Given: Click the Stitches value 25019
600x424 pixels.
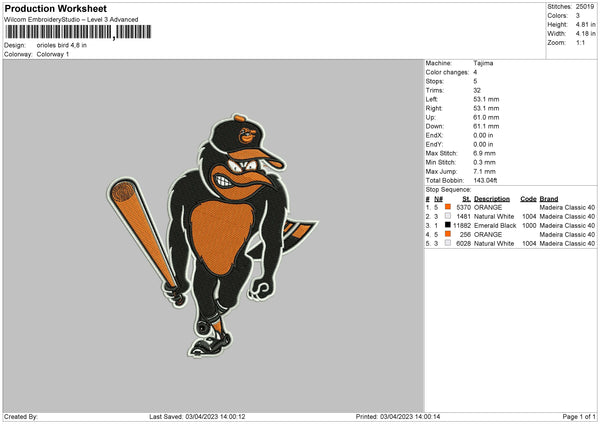Looking at the screenshot, I should click(x=585, y=7).
